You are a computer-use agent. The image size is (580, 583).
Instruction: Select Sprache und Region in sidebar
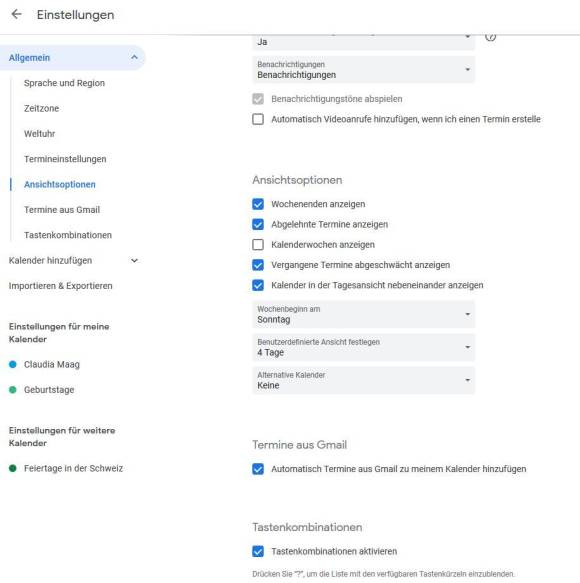(64, 83)
